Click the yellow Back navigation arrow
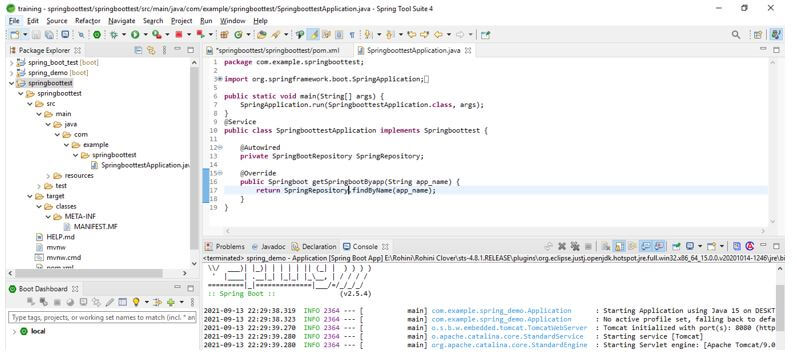The width and height of the screenshot is (797, 364). pyautogui.click(x=437, y=35)
